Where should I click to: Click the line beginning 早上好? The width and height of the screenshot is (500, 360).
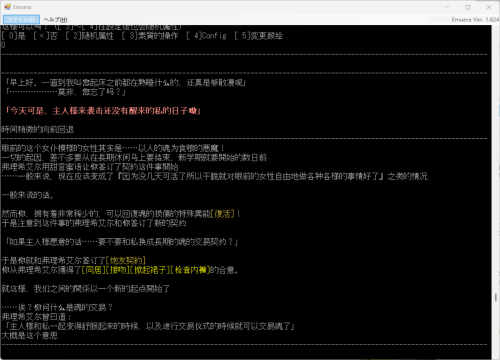coord(126,83)
